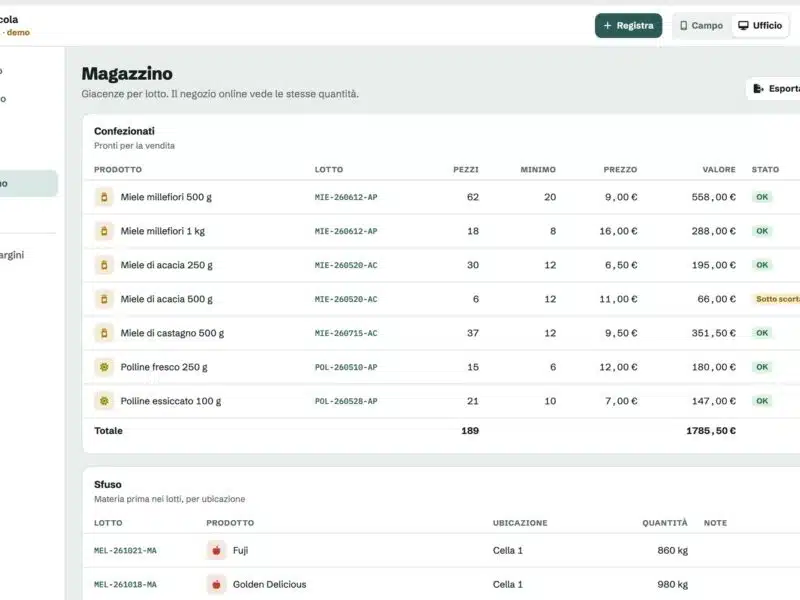Select the Polline essiccato 100 g product name
The width and height of the screenshot is (800, 600).
coord(171,401)
